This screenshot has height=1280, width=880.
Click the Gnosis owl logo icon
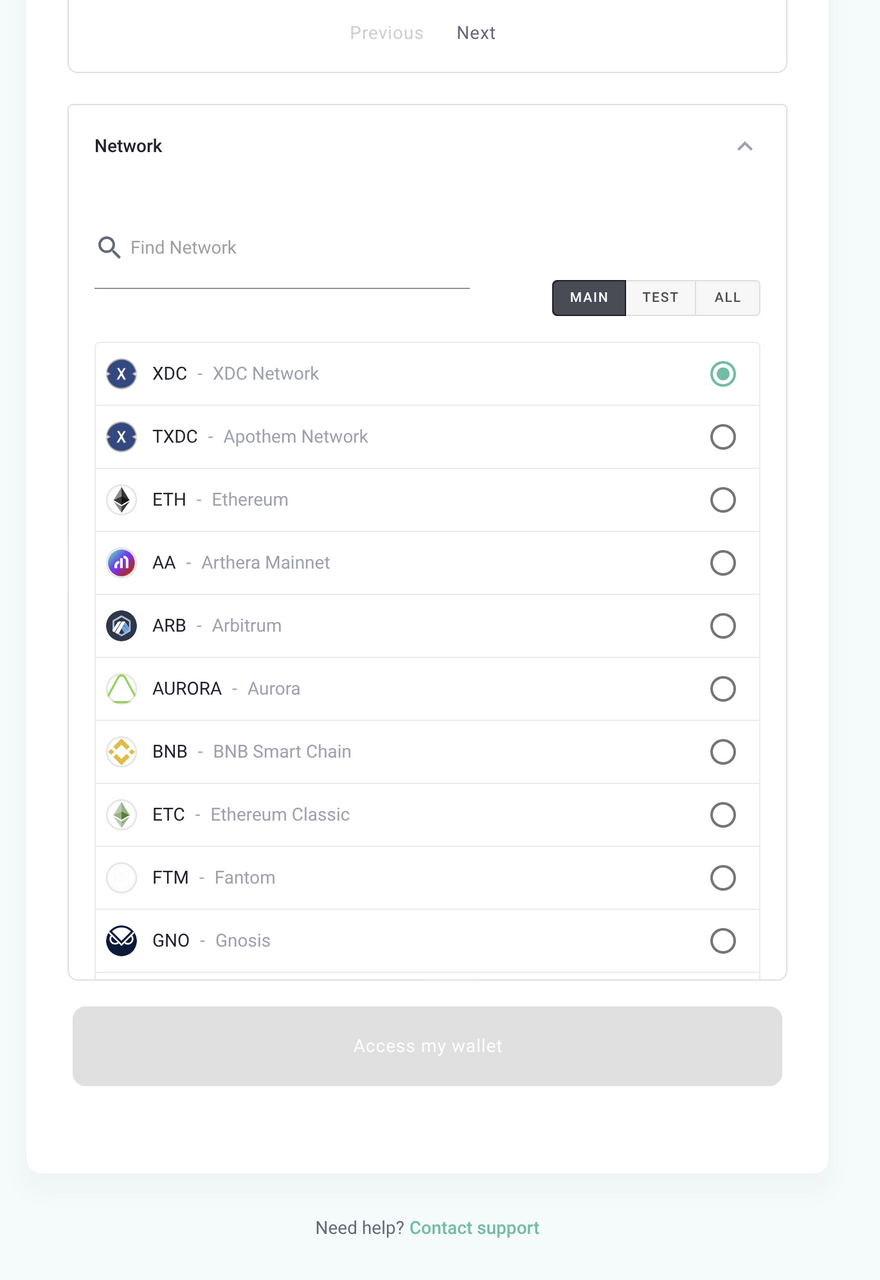(121, 941)
